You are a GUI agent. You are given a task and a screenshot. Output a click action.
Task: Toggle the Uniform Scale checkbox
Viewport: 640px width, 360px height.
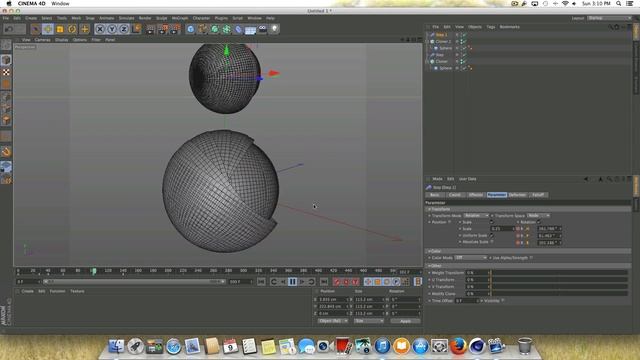click(491, 236)
